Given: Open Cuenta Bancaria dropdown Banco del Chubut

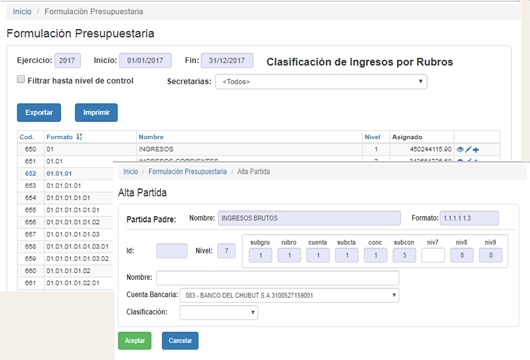Looking at the screenshot, I should pos(289,295).
